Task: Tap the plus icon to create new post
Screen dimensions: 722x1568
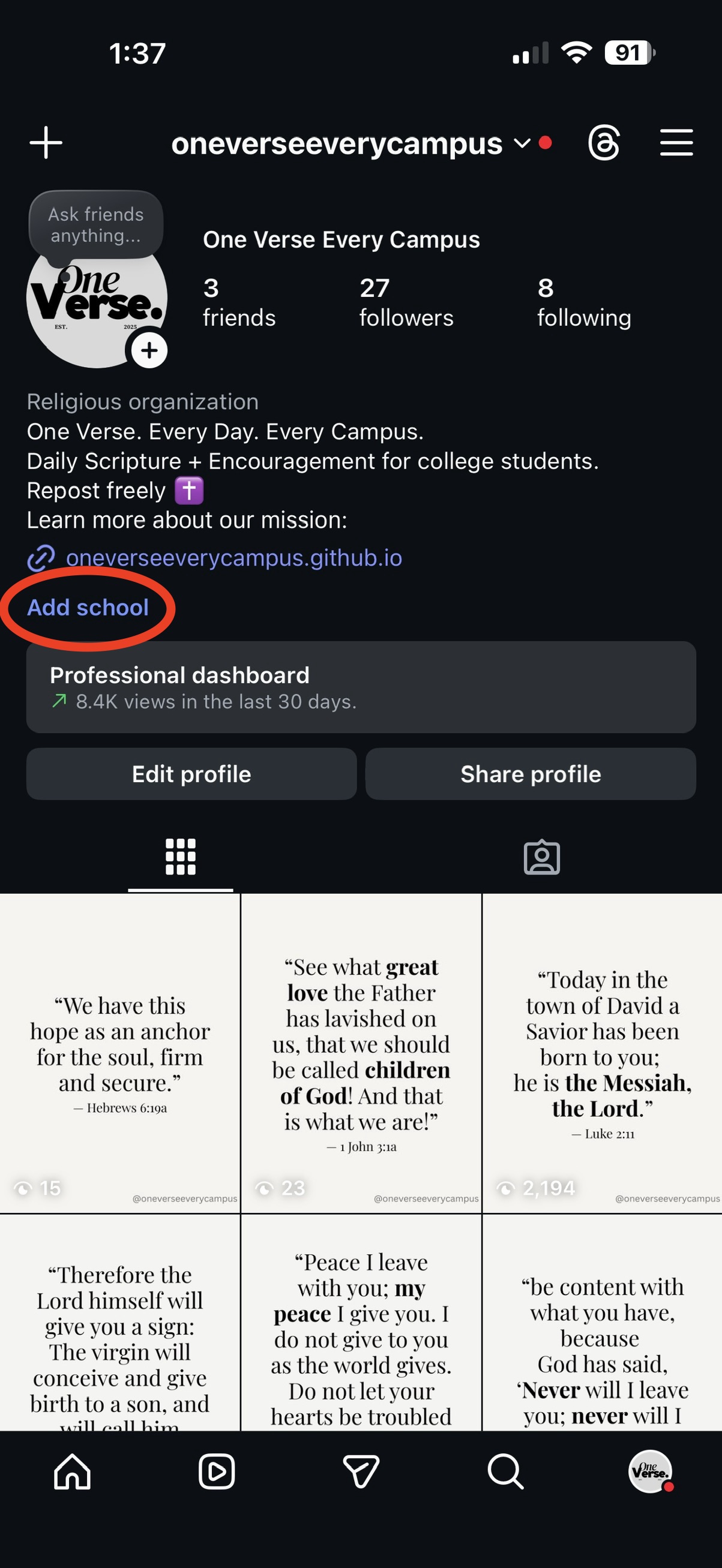Action: (46, 143)
